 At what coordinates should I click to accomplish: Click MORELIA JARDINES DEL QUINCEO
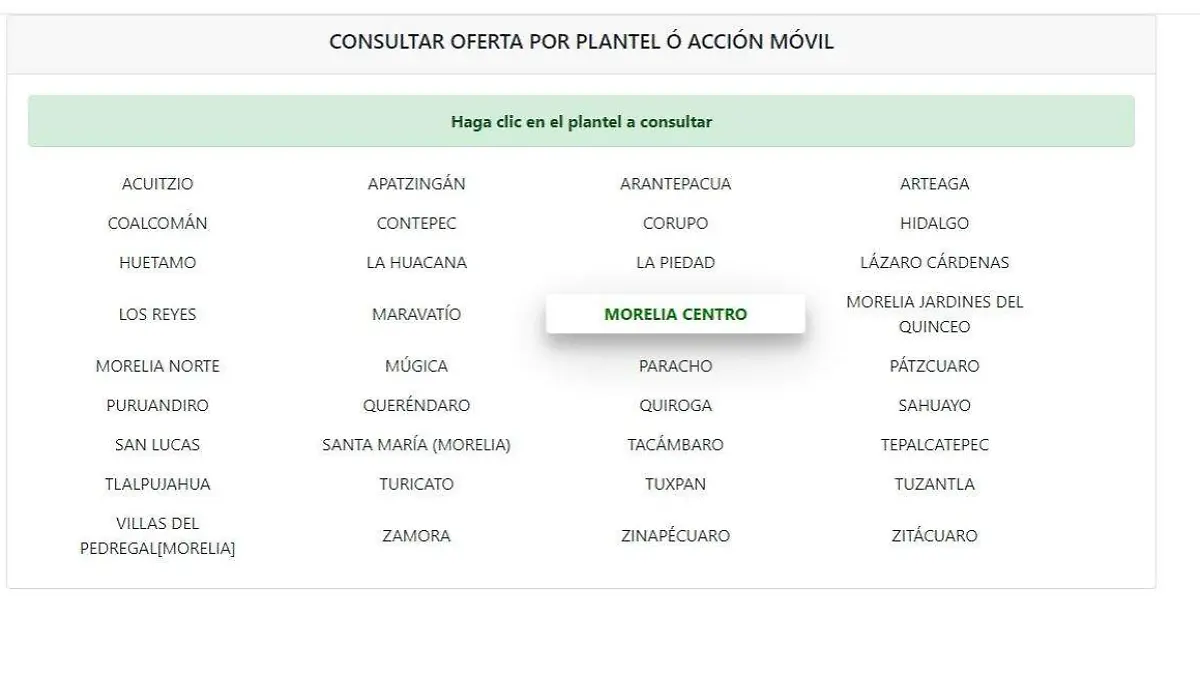(x=935, y=313)
